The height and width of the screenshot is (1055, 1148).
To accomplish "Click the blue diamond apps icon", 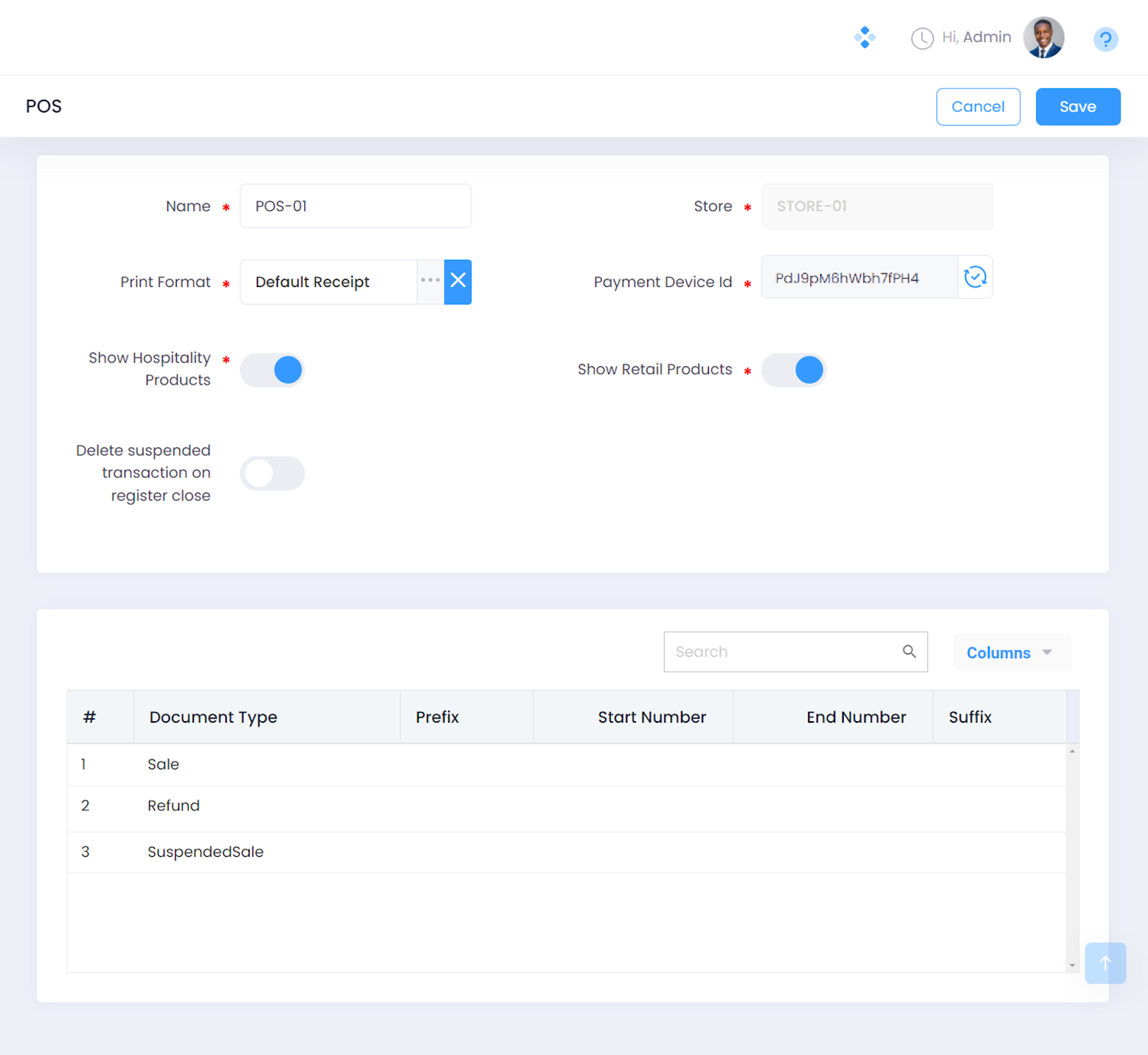I will click(x=865, y=37).
